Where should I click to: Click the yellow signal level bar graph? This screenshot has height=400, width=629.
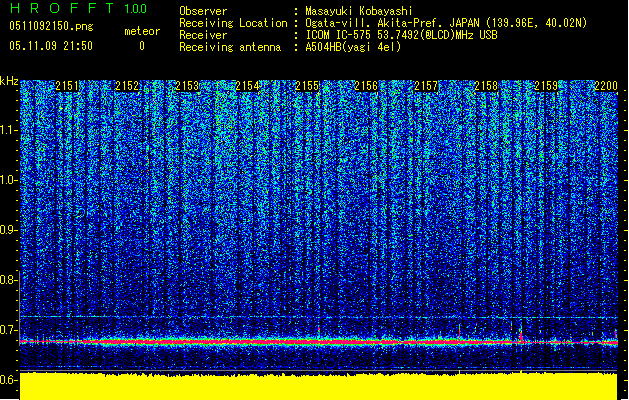click(x=319, y=386)
